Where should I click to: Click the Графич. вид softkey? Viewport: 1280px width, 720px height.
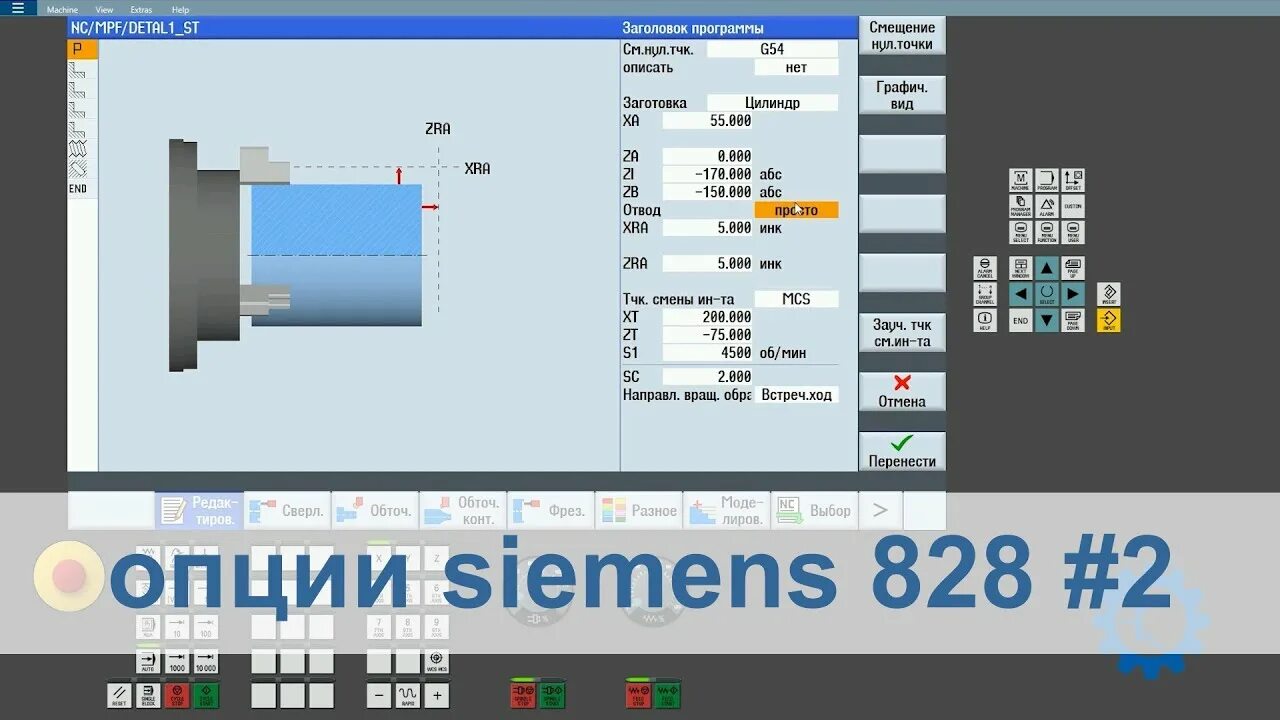coord(902,95)
